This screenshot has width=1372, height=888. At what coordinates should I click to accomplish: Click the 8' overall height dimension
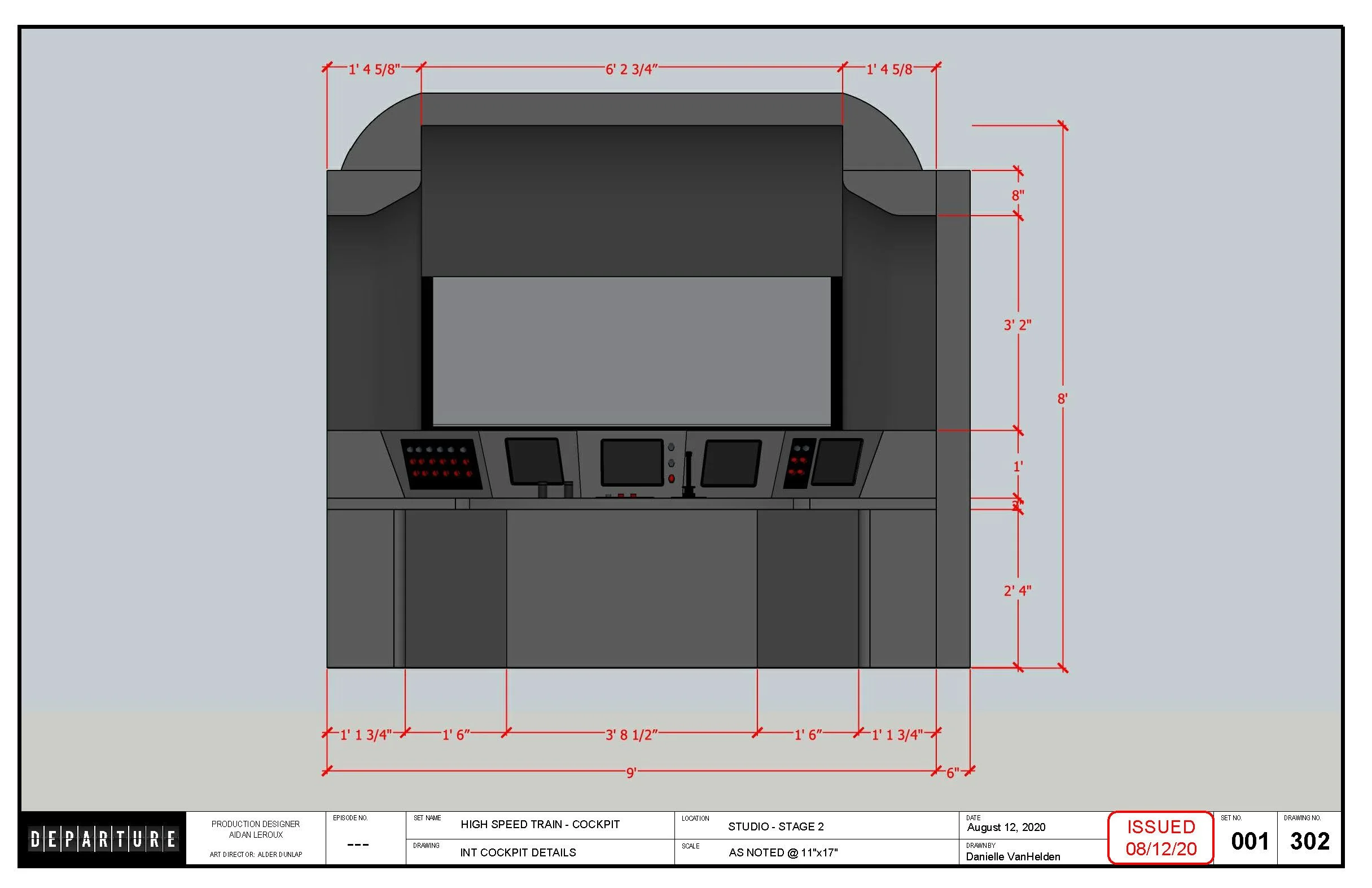[1062, 399]
